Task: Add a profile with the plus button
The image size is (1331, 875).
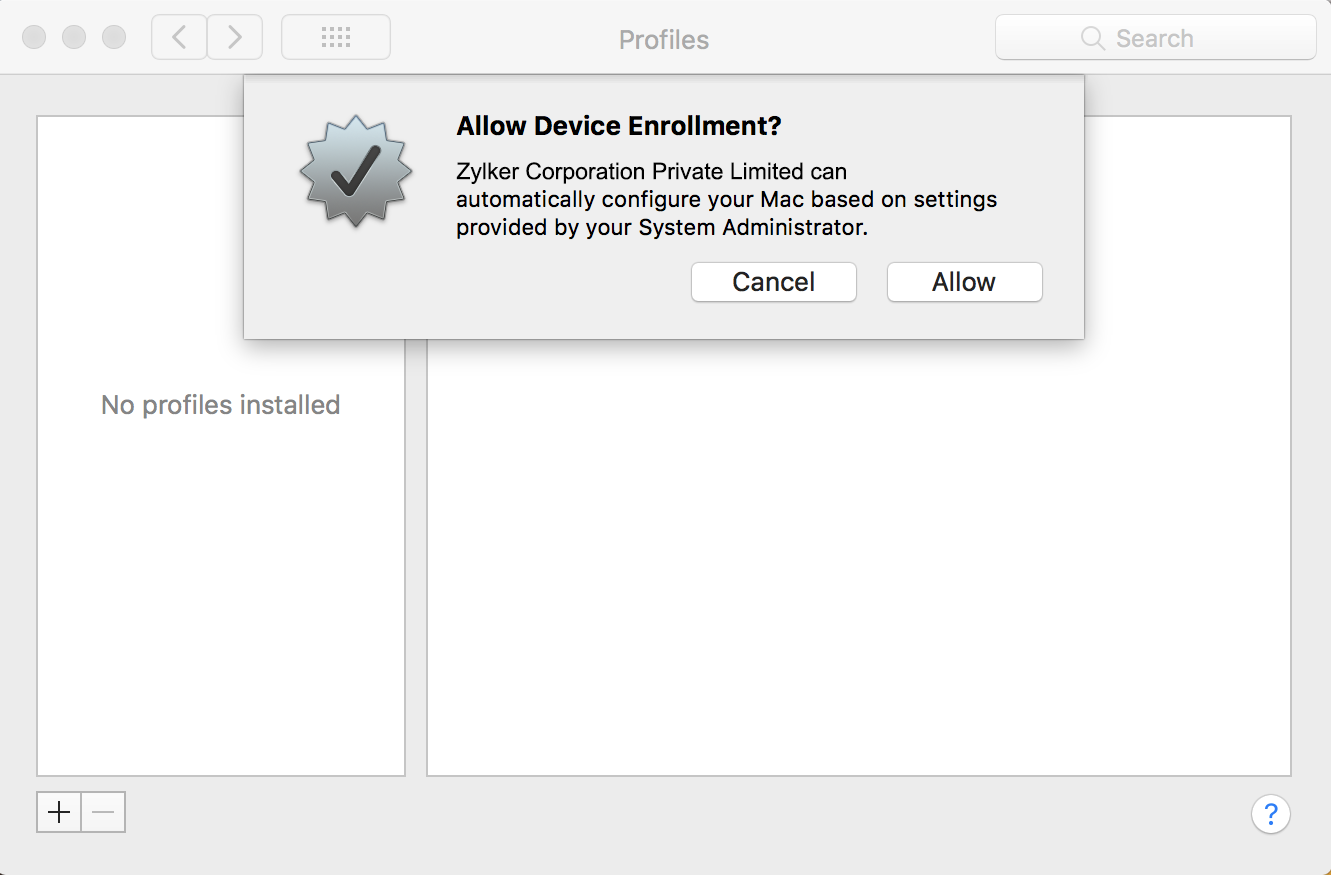Action: click(x=59, y=813)
